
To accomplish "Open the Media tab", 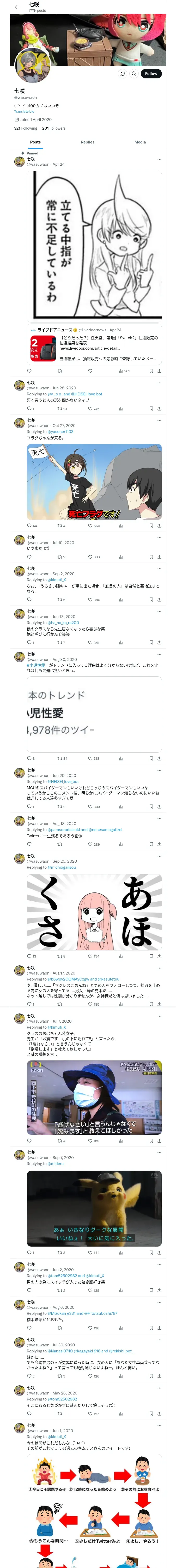I will [140, 142].
